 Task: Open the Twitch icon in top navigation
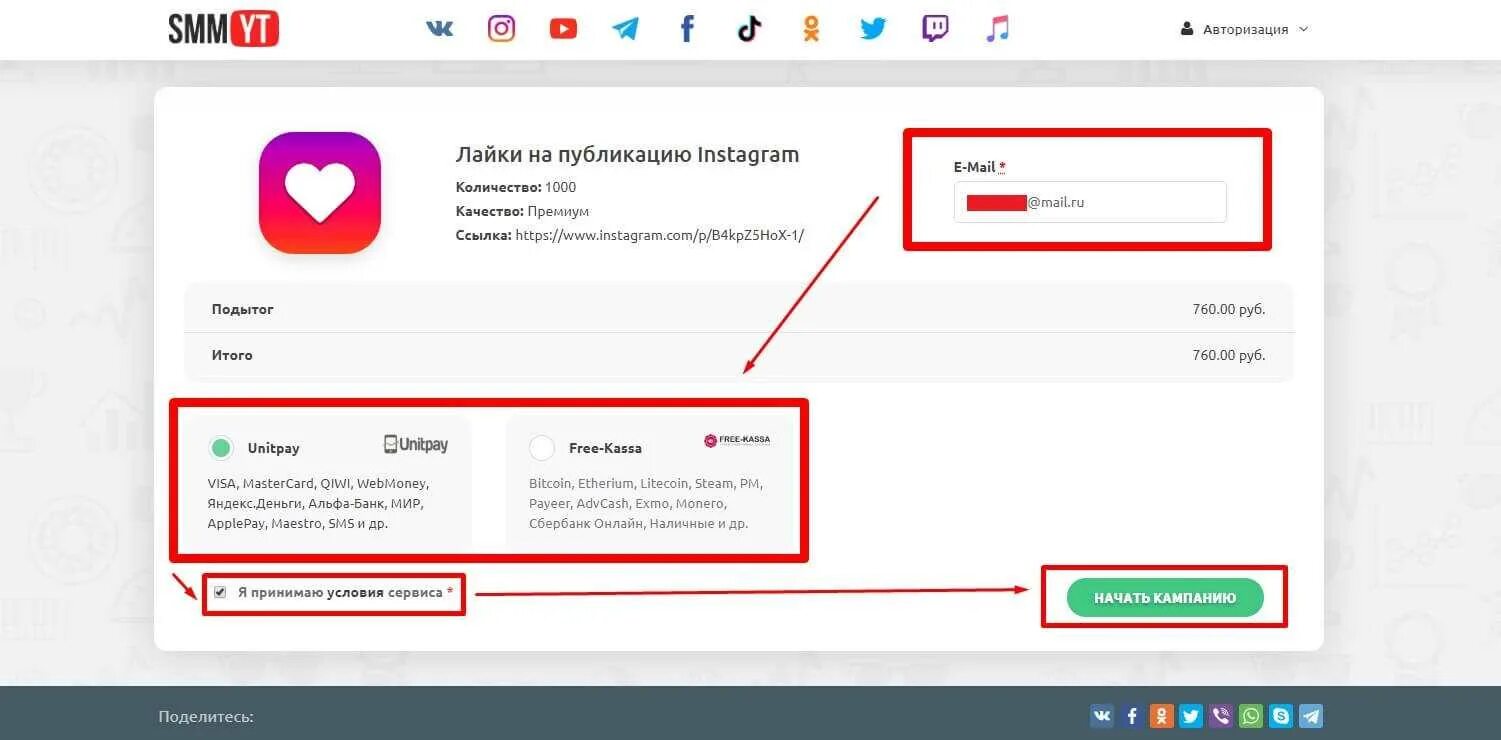point(935,28)
